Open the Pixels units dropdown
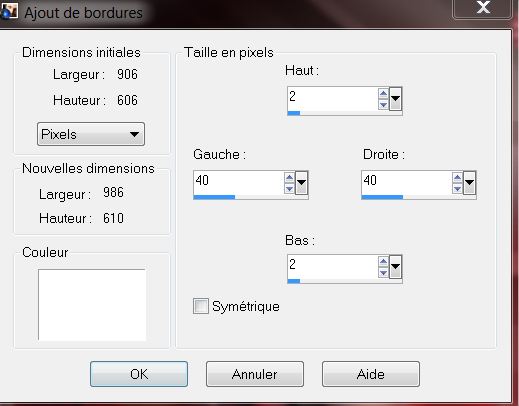This screenshot has height=406, width=519. pyautogui.click(x=91, y=134)
